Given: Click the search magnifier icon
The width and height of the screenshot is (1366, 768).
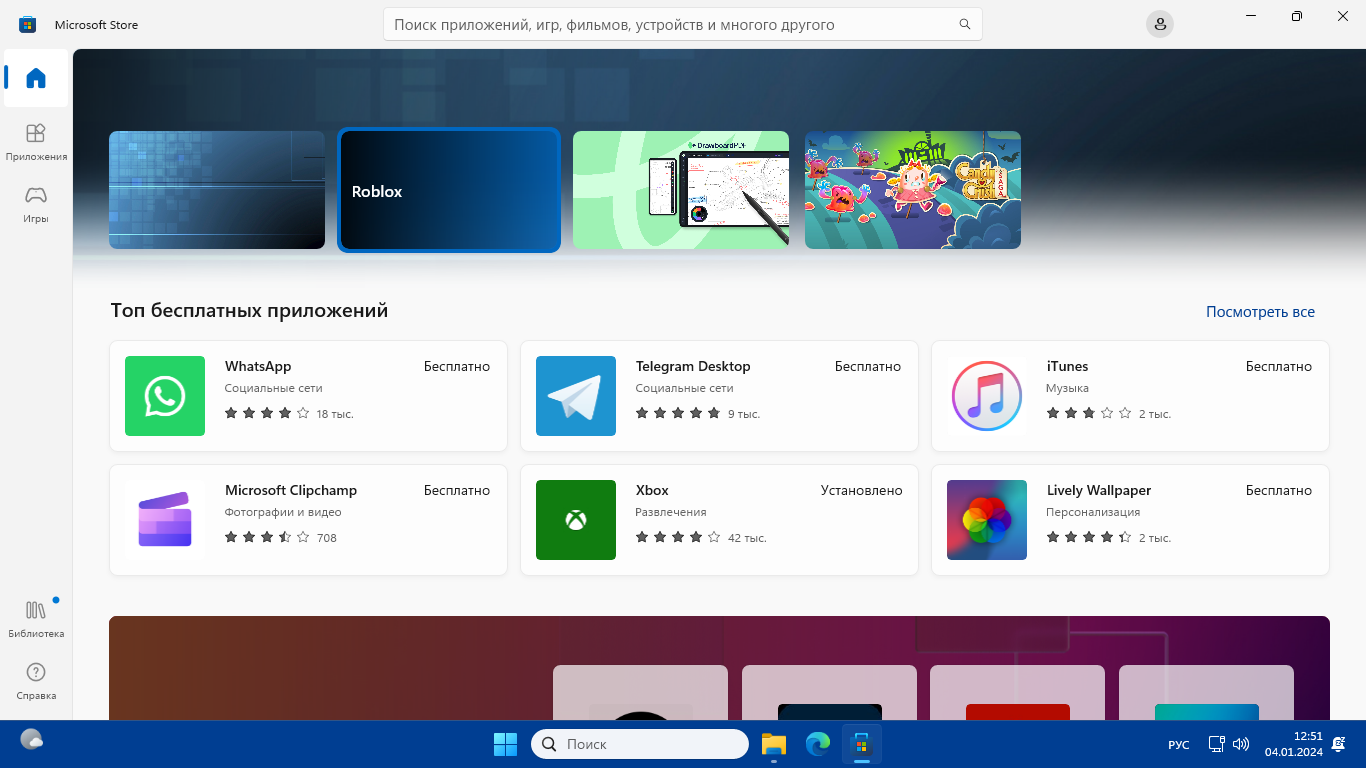Looking at the screenshot, I should click(x=965, y=24).
